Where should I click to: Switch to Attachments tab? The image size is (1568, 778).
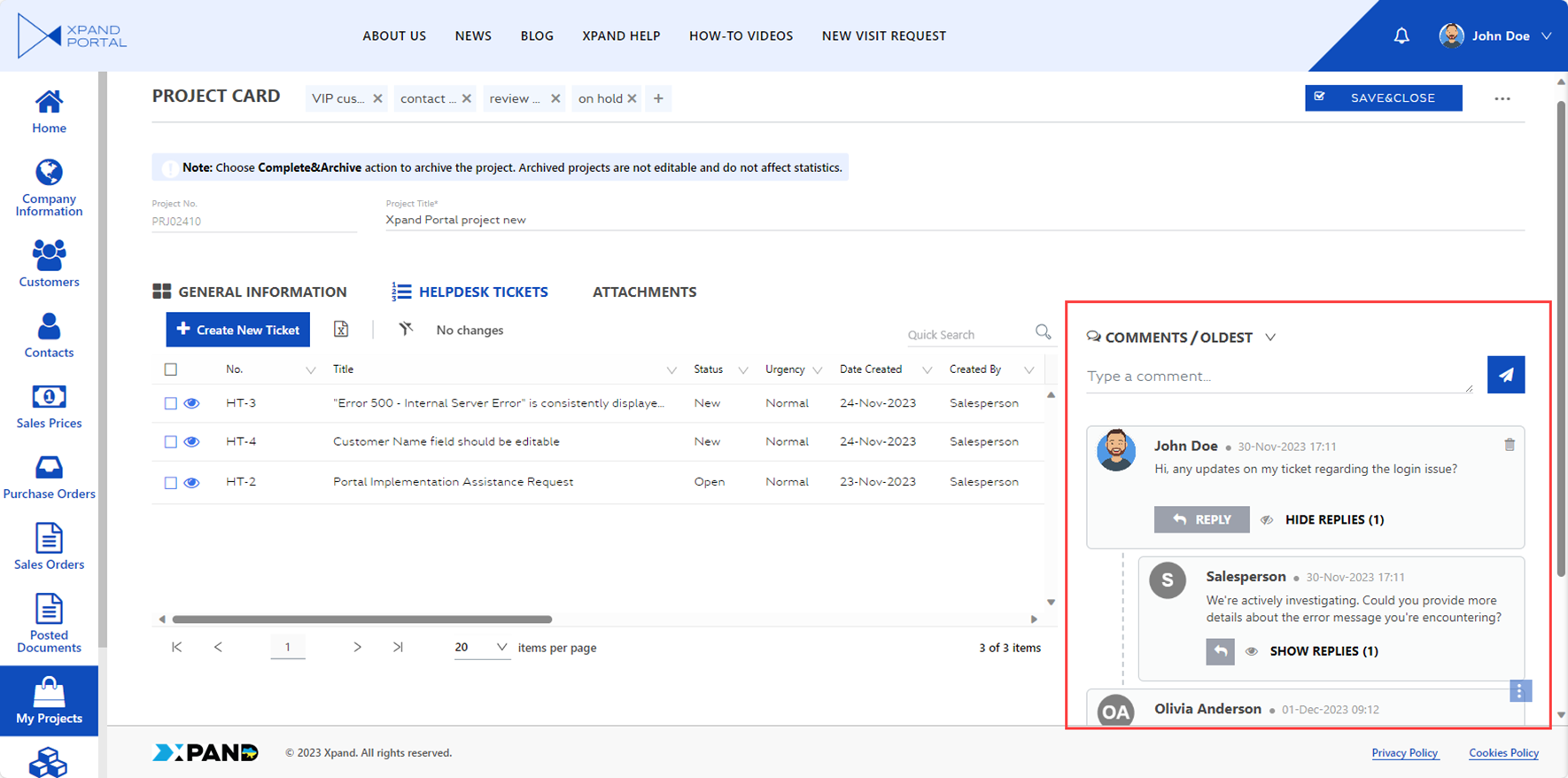tap(644, 292)
